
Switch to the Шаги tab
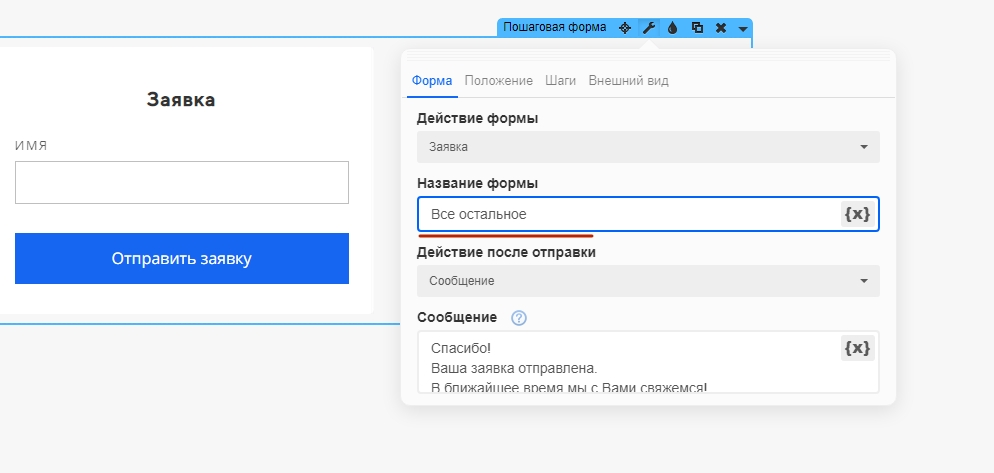click(x=560, y=81)
